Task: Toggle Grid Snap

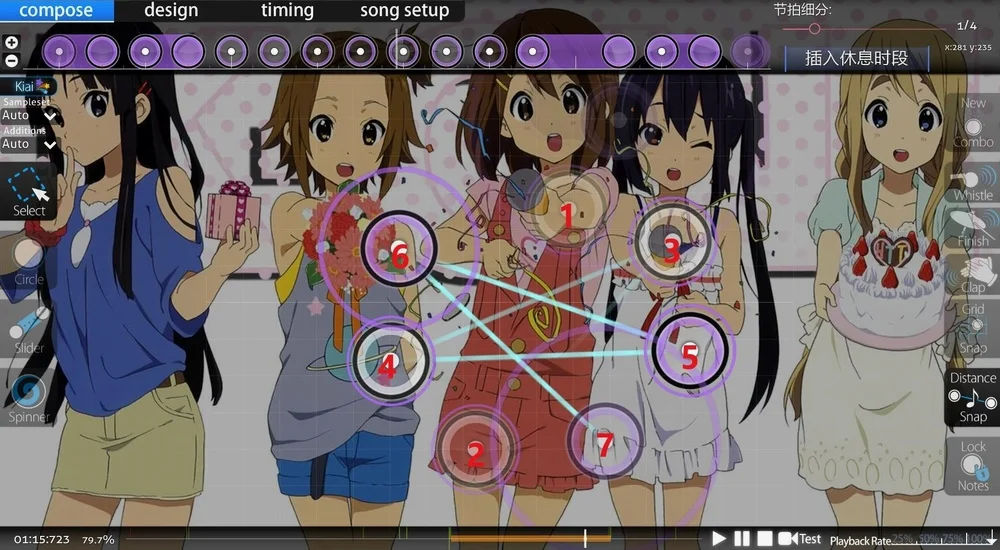Action: coord(973,329)
